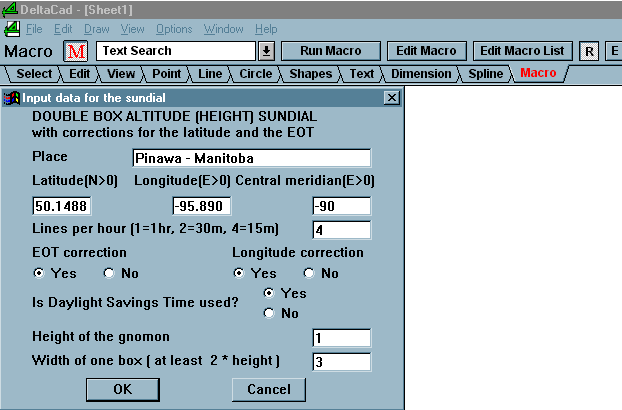This screenshot has width=622, height=410.
Task: Click Edit Macro List button
Action: click(522, 51)
